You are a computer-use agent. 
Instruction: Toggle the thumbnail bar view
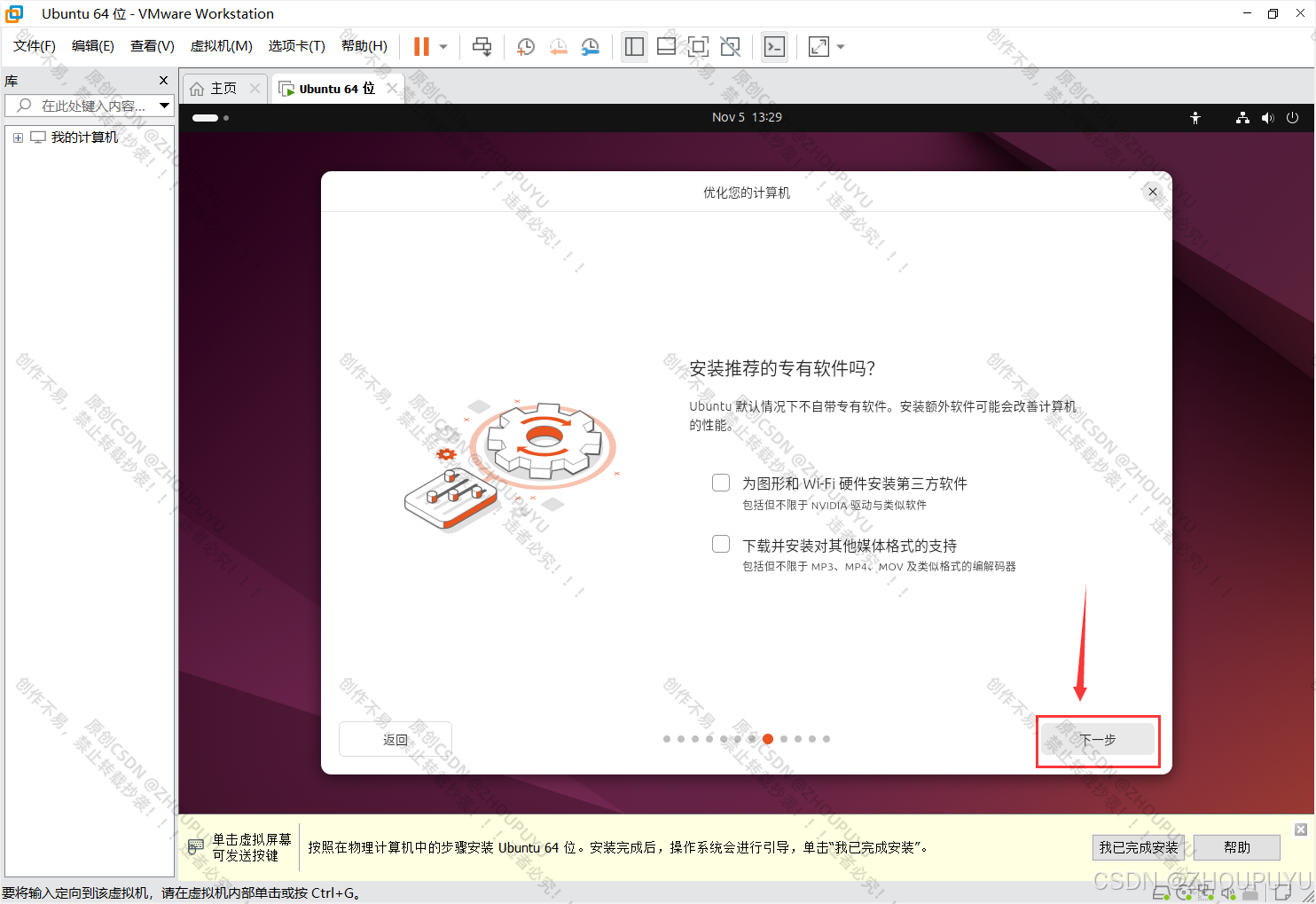click(x=666, y=47)
